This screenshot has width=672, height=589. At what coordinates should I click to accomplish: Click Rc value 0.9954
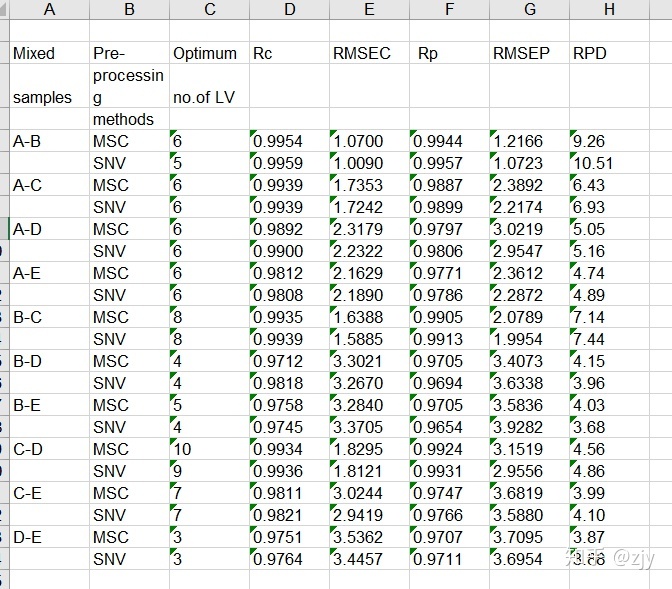point(290,141)
